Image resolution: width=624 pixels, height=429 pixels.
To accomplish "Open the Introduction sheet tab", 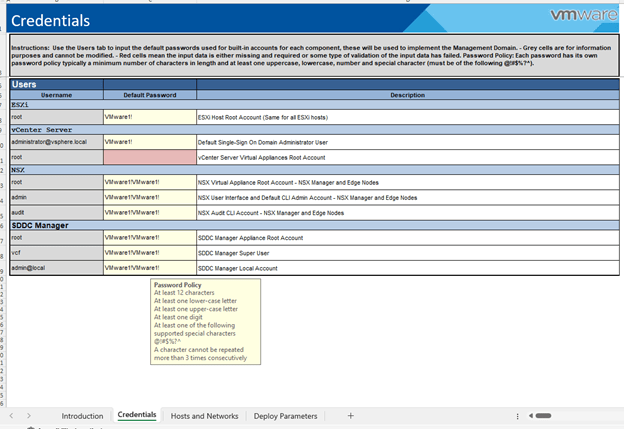I will click(x=82, y=415).
